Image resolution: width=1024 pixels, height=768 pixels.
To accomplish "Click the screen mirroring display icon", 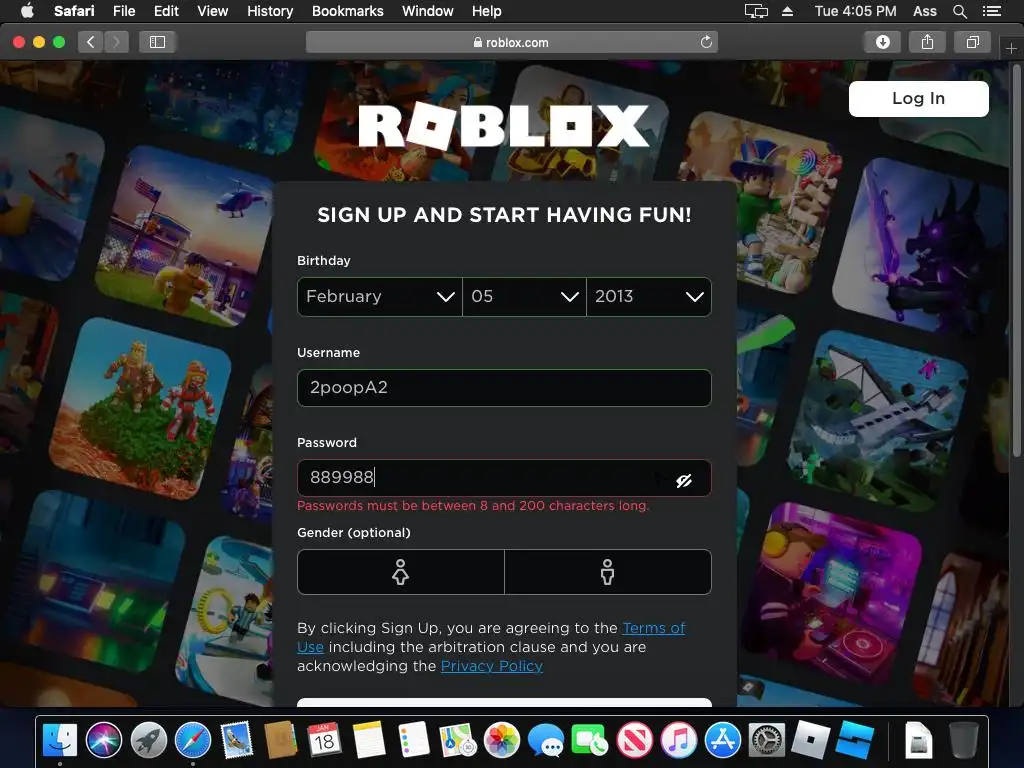I will (756, 11).
